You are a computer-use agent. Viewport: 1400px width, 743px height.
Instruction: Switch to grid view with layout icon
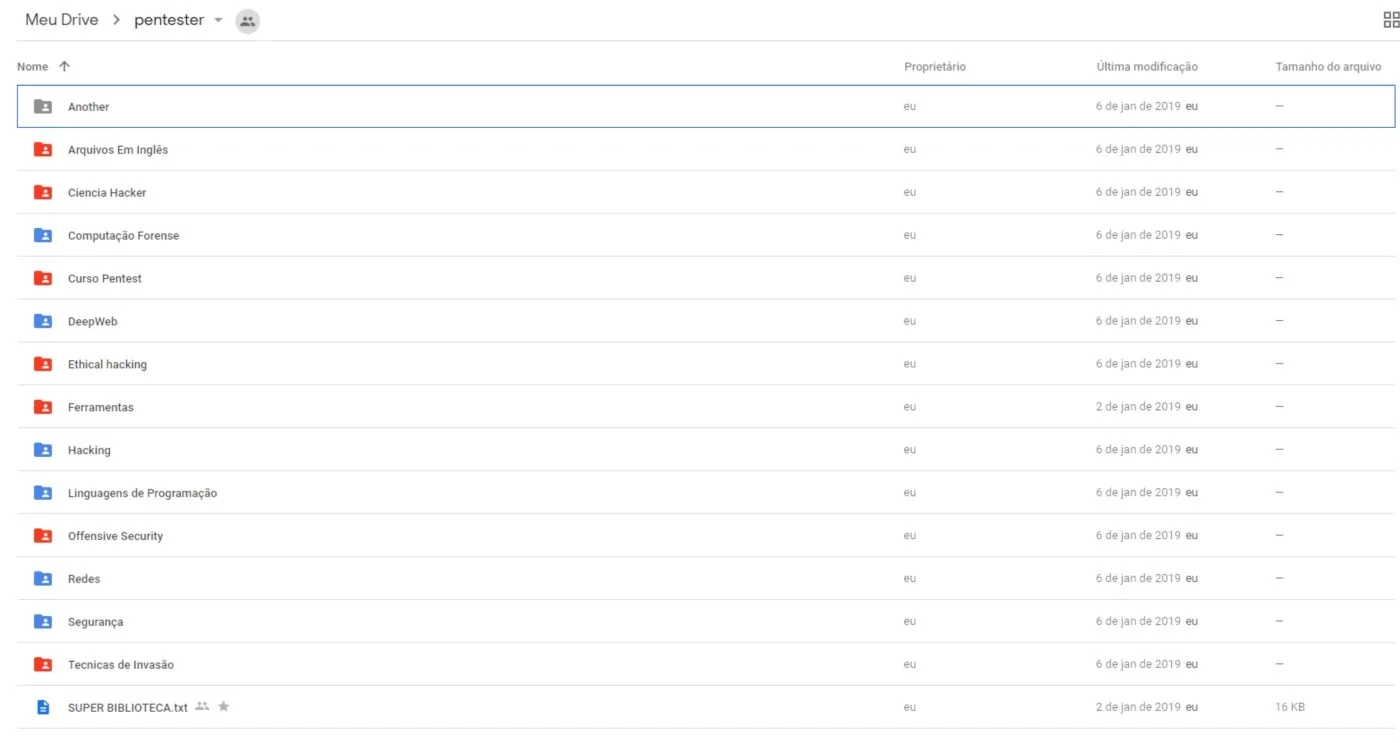[1391, 20]
